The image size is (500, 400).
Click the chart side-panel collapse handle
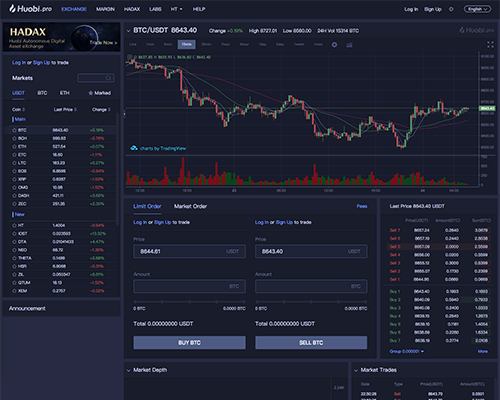(x=125, y=114)
